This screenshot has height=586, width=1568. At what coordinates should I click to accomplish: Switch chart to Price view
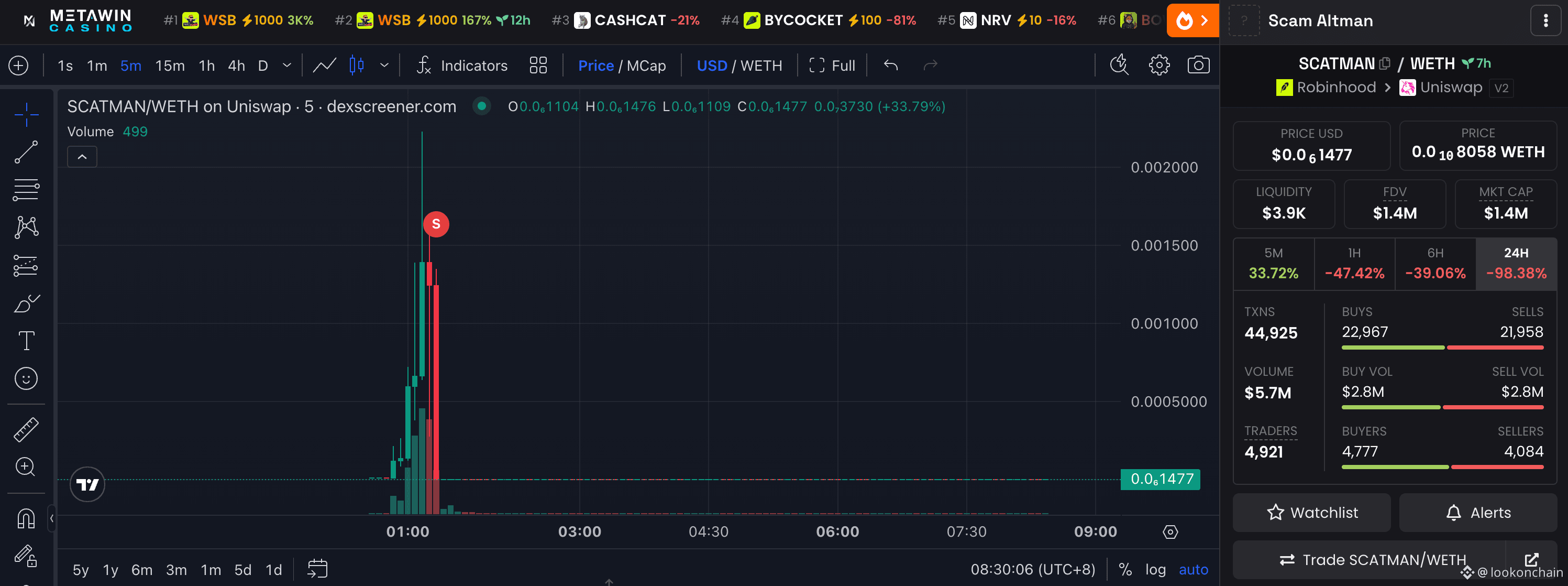click(x=596, y=66)
